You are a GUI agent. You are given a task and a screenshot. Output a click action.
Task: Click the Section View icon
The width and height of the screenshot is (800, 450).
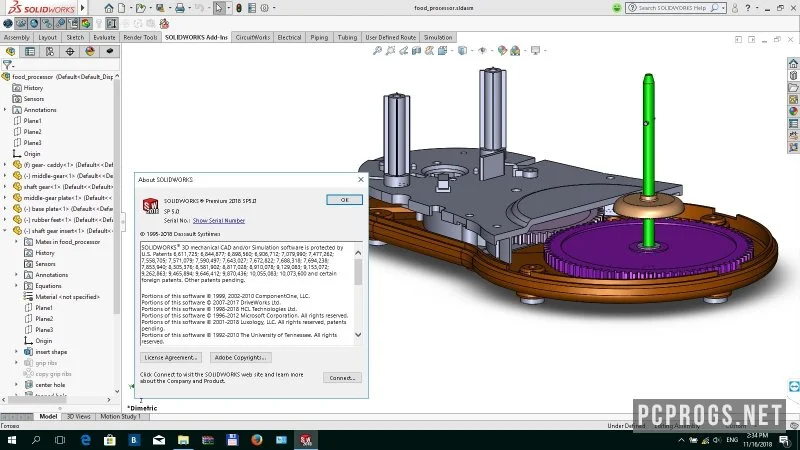416,51
